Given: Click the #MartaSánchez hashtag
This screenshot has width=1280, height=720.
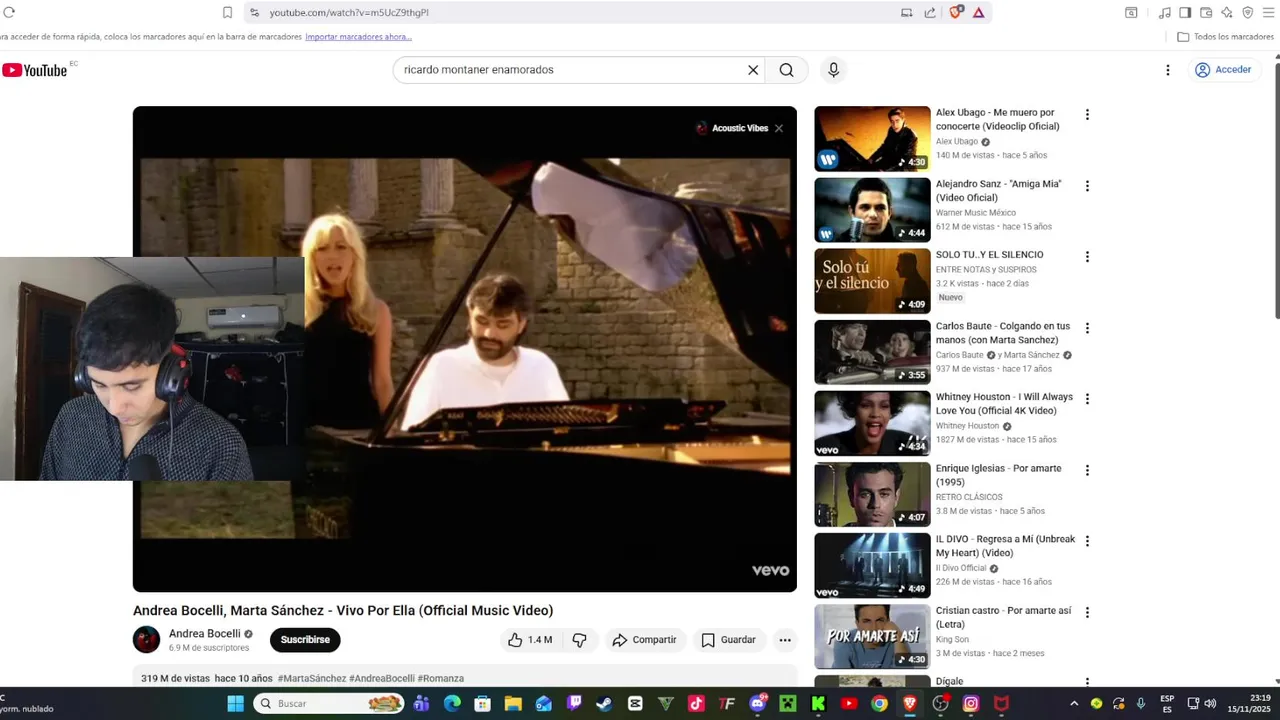Looking at the screenshot, I should coord(312,678).
